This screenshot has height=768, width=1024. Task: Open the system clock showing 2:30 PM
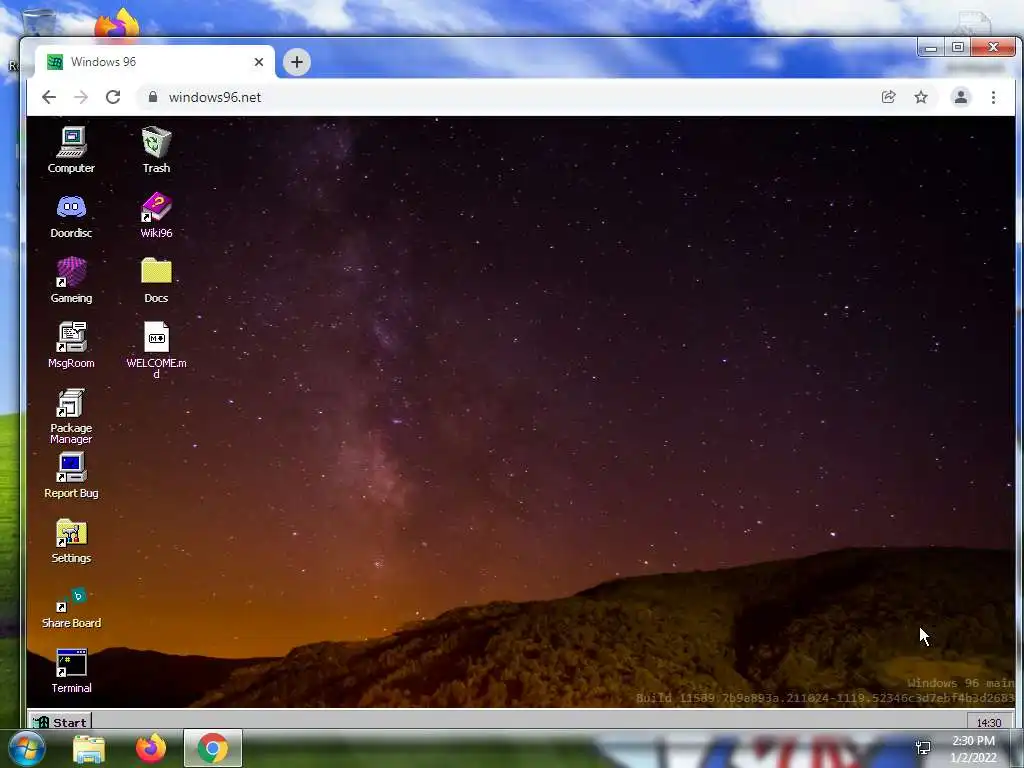(x=973, y=749)
